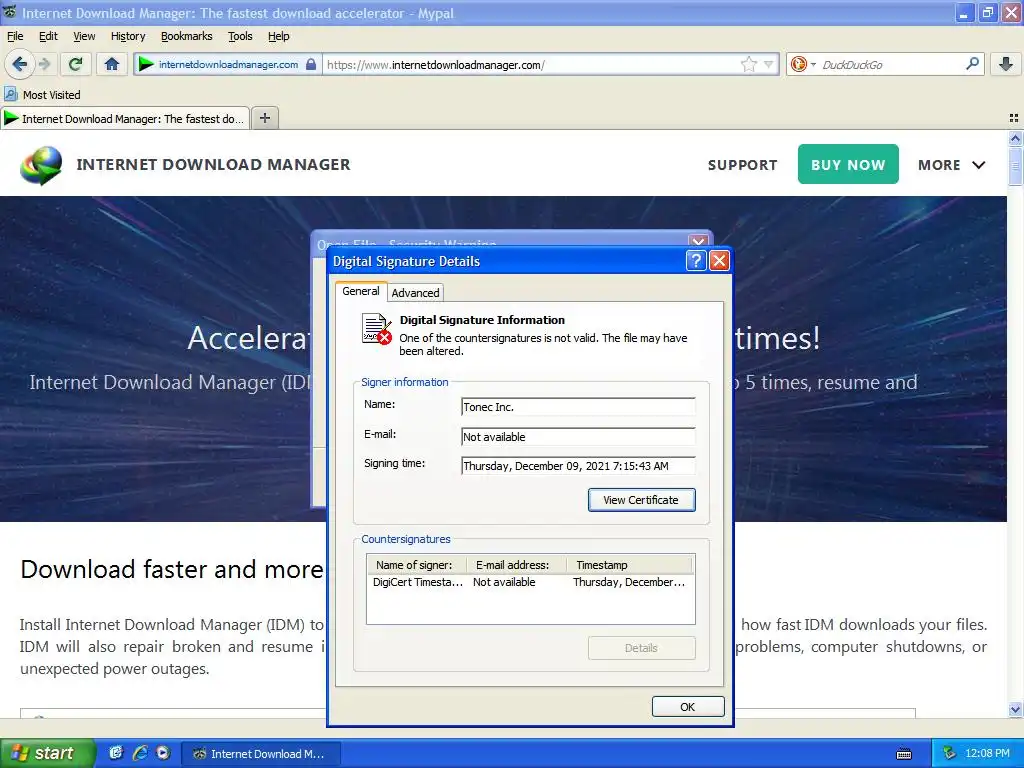
Task: Open the SUPPORT link
Action: (x=743, y=165)
